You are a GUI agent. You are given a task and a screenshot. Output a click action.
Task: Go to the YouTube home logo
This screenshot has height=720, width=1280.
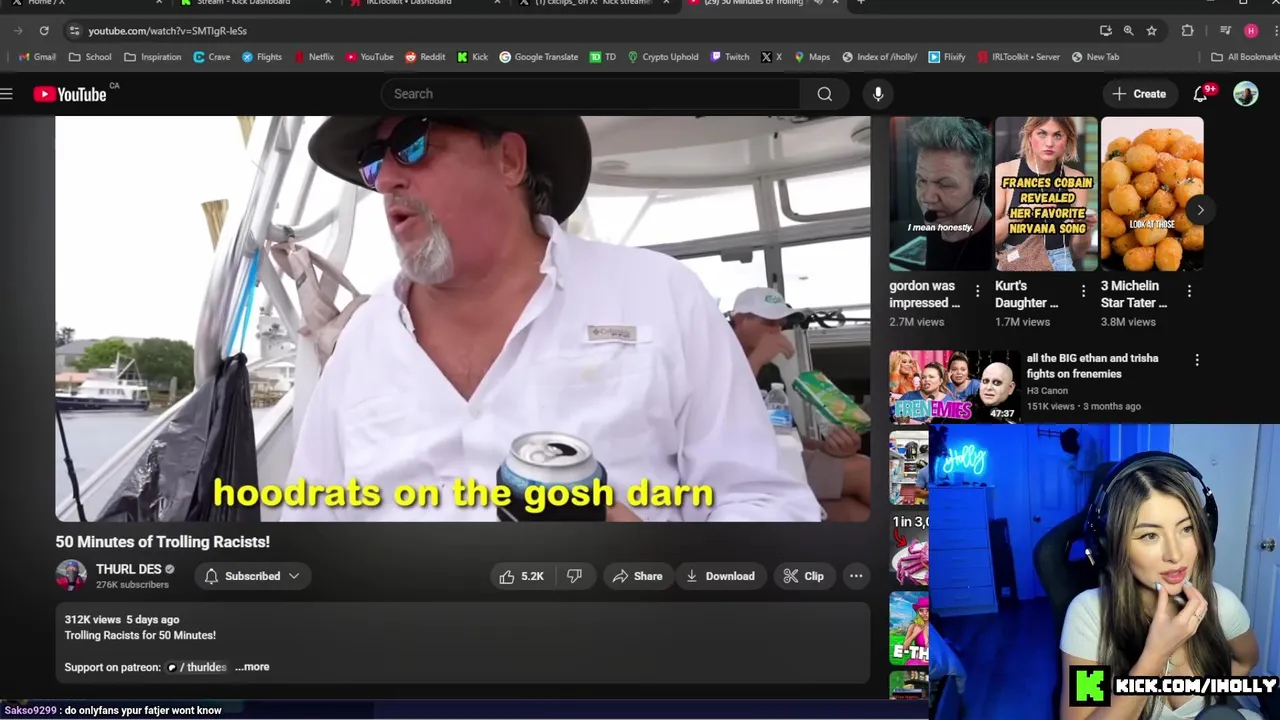point(70,94)
